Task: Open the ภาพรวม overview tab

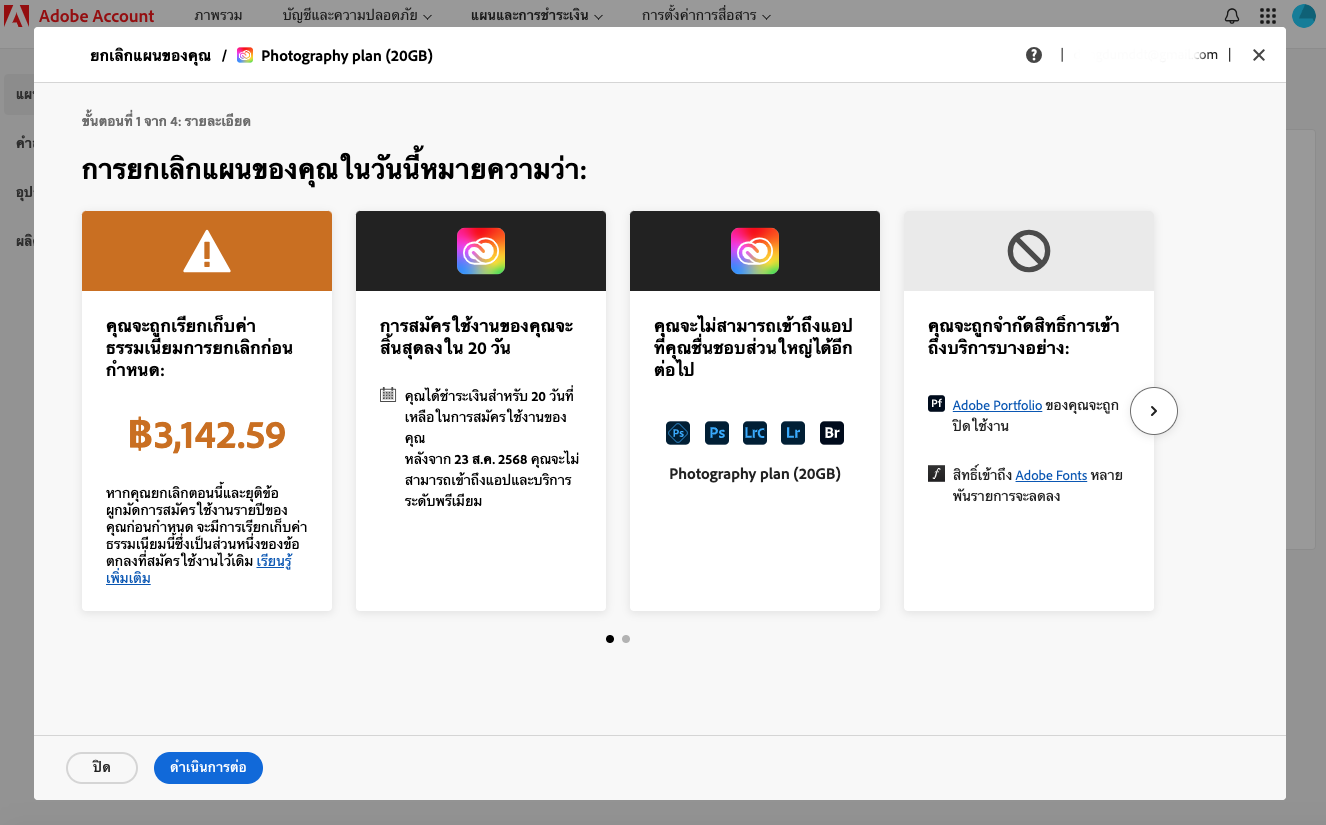Action: point(218,16)
